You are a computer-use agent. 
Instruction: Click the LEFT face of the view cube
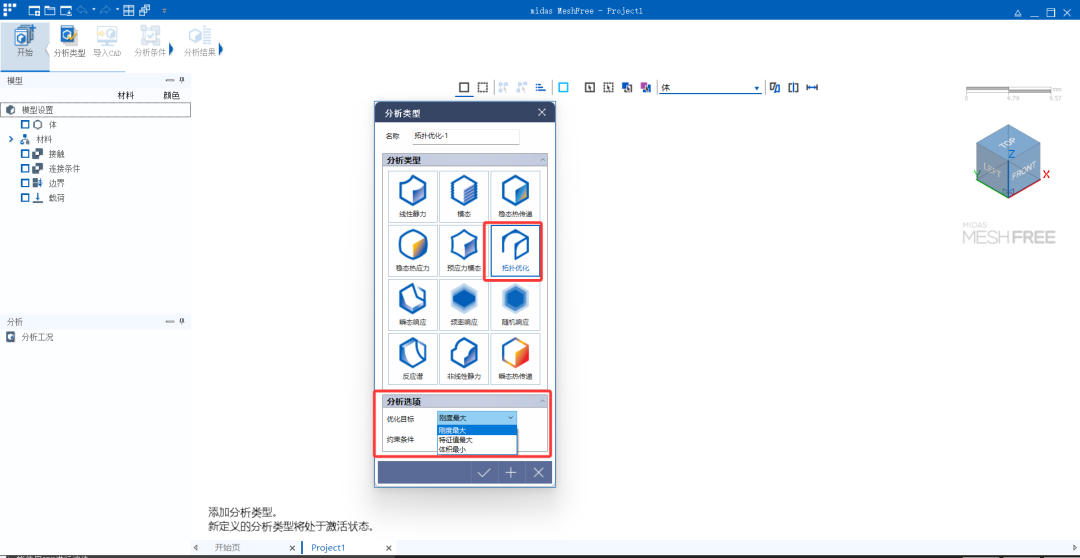(991, 169)
